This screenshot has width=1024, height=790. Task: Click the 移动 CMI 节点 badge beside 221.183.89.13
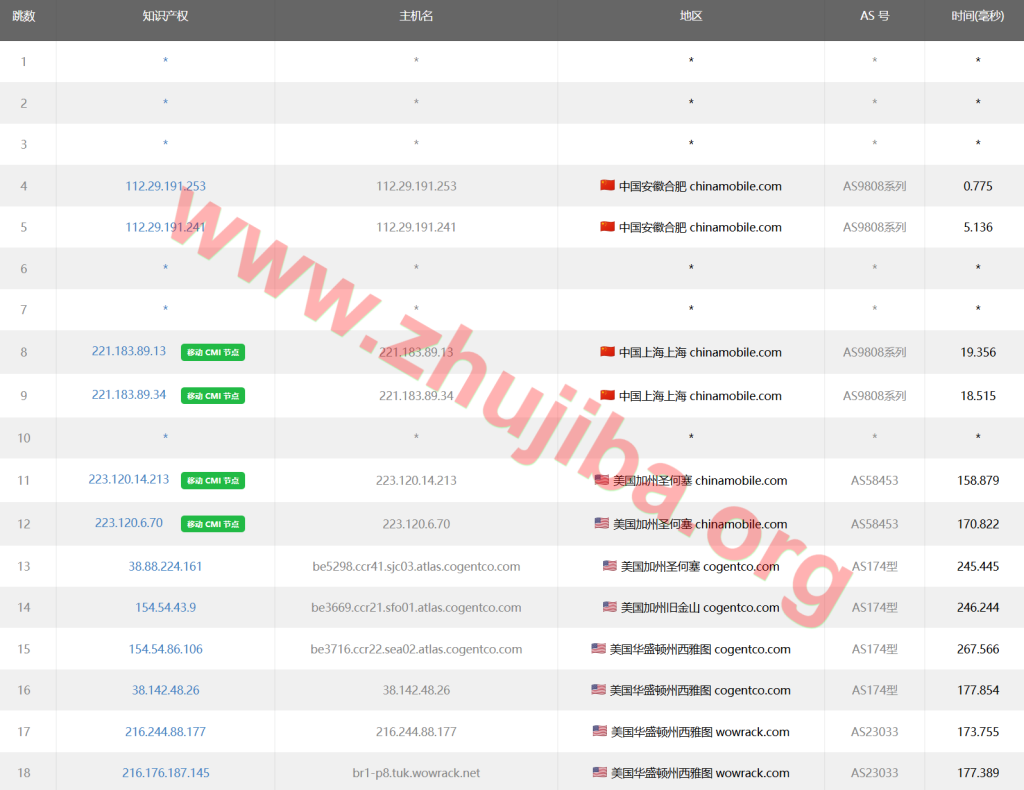(x=212, y=352)
